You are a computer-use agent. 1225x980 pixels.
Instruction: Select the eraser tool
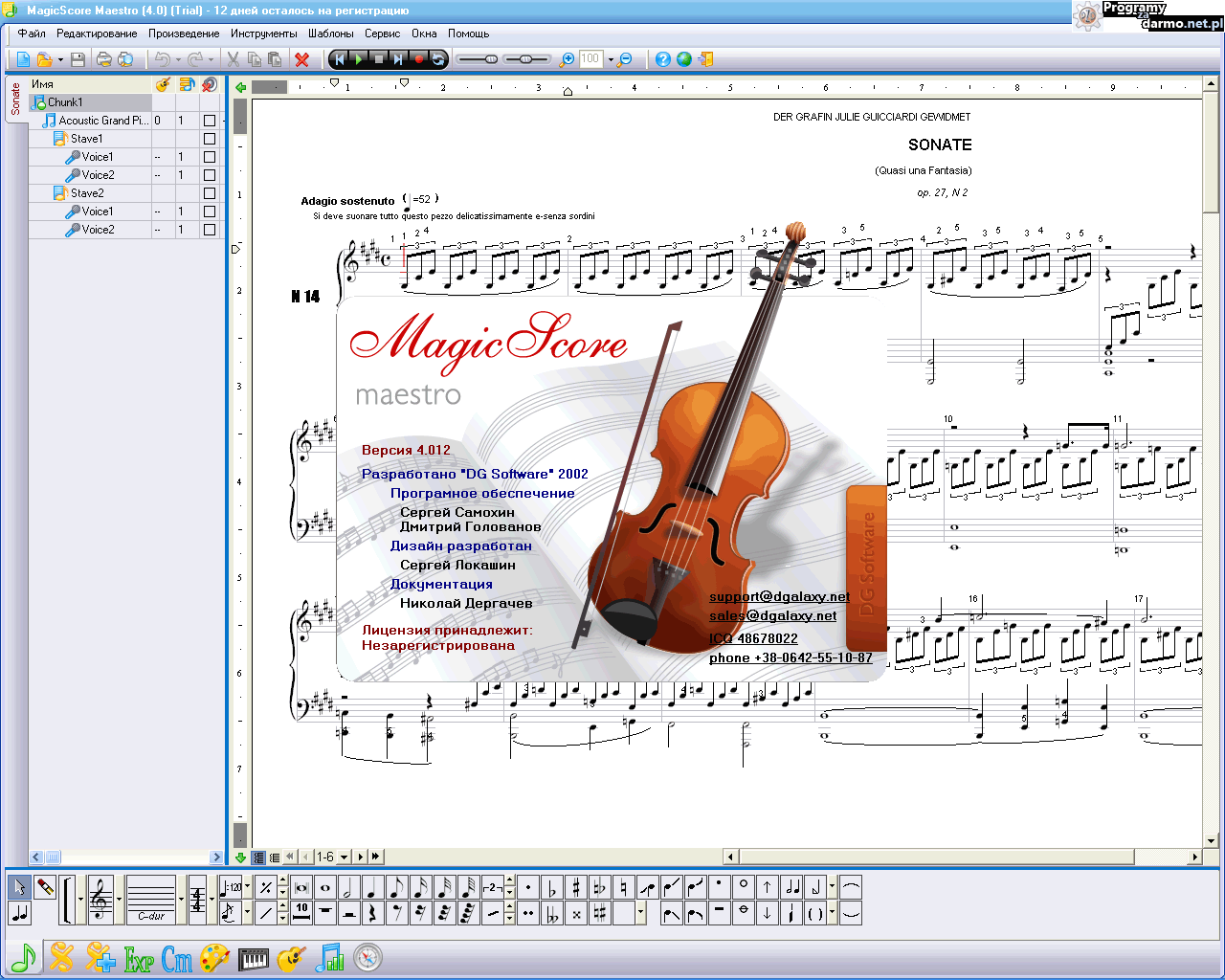tap(45, 887)
